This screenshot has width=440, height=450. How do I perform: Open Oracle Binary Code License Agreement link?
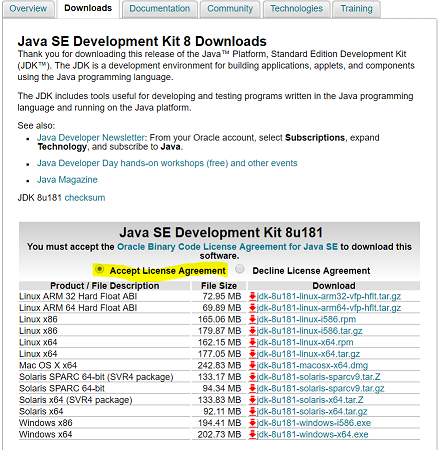[227, 247]
